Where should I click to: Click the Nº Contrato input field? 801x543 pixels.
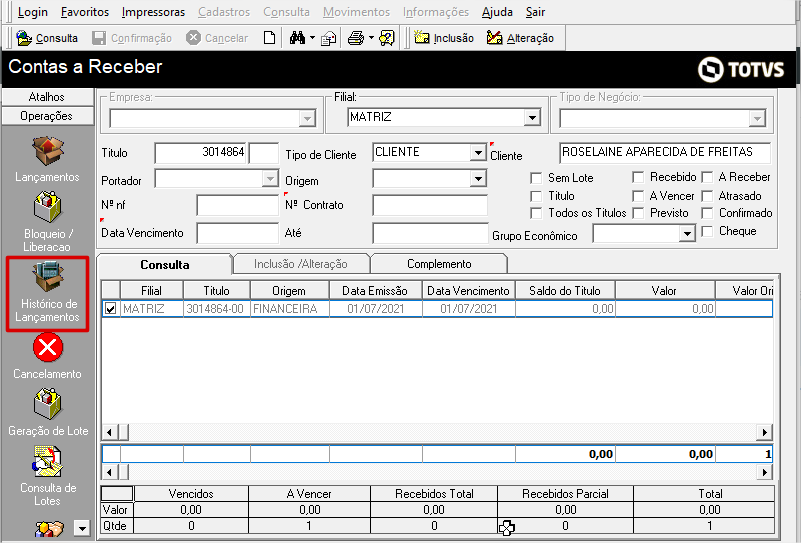(430, 205)
